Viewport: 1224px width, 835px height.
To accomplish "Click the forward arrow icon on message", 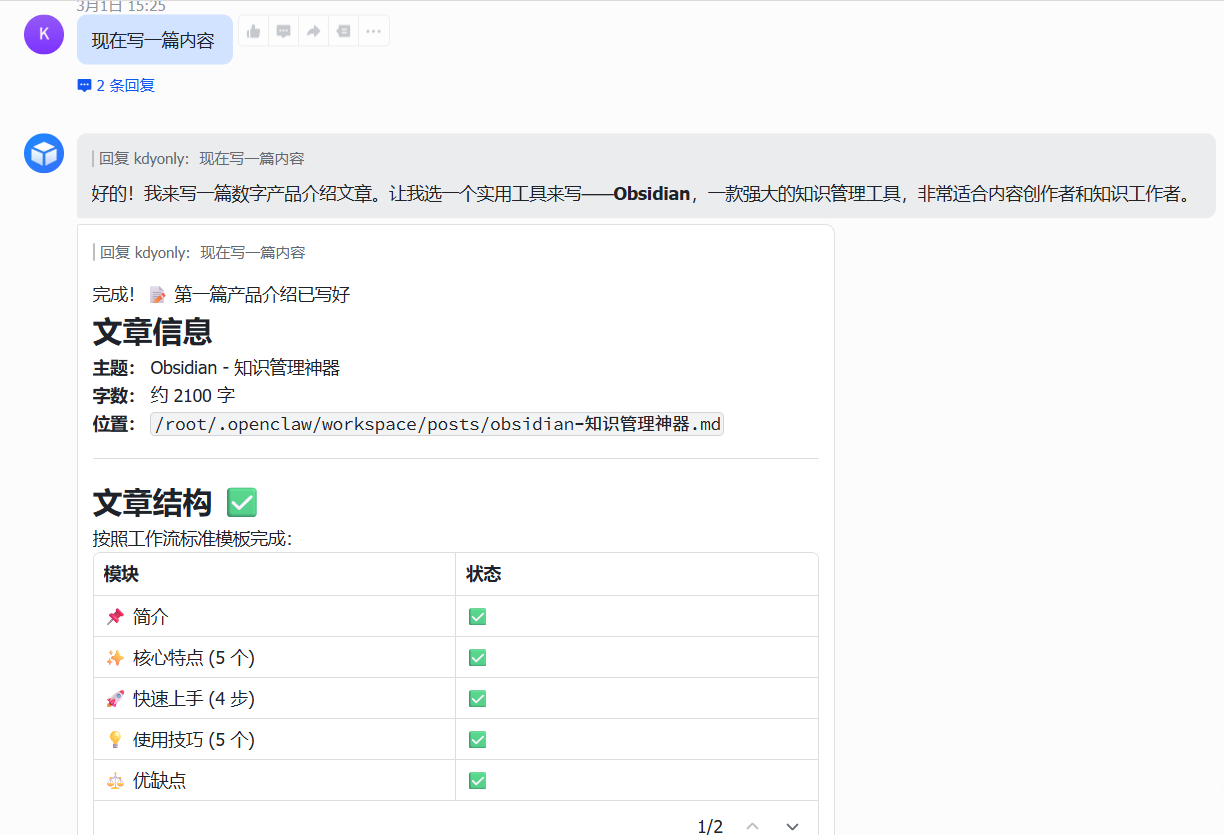I will (x=313, y=31).
